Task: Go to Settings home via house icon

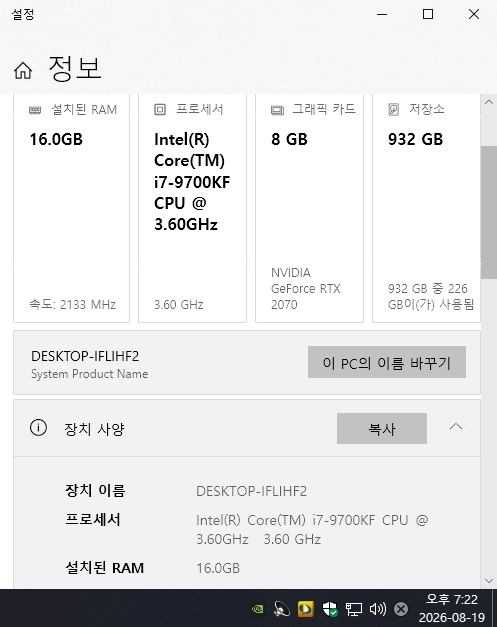Action: [23, 71]
